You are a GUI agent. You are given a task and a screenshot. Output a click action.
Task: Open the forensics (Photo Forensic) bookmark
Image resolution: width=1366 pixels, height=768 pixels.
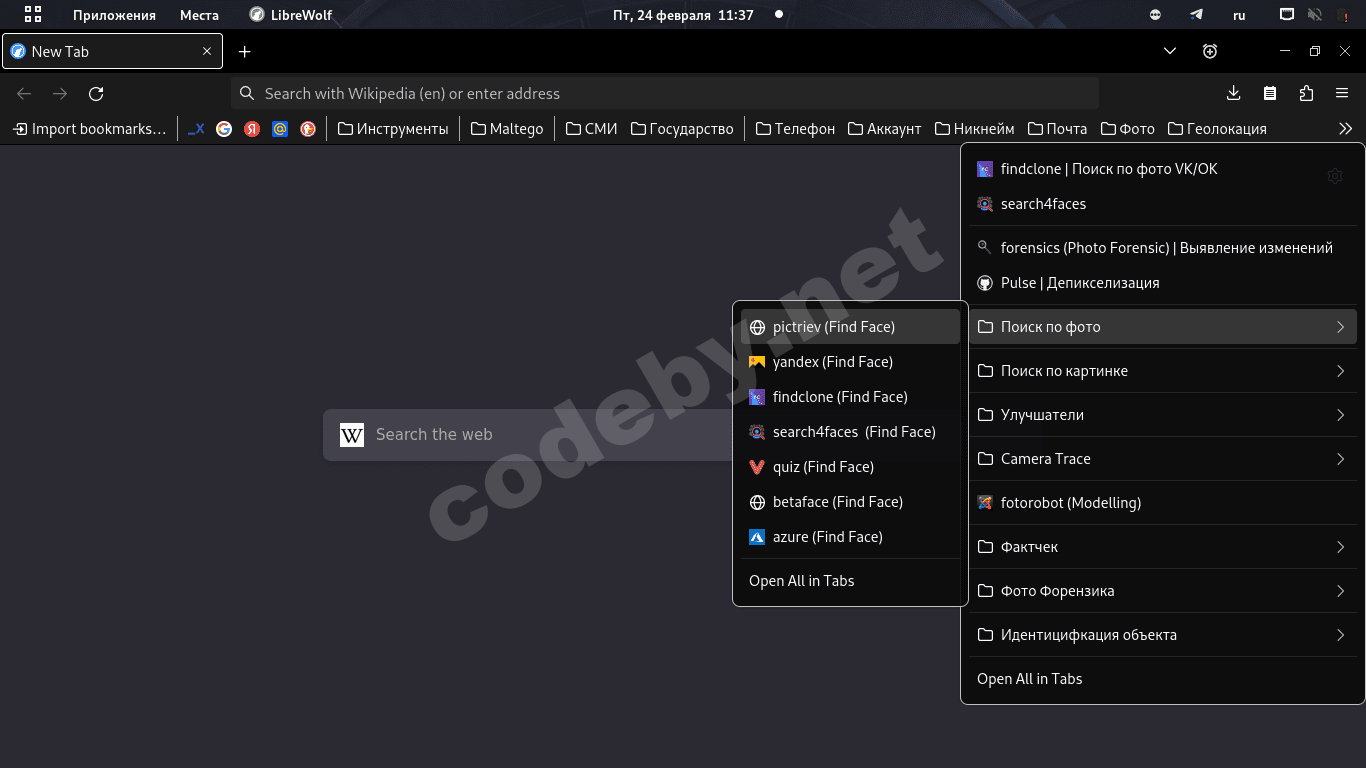1162,248
